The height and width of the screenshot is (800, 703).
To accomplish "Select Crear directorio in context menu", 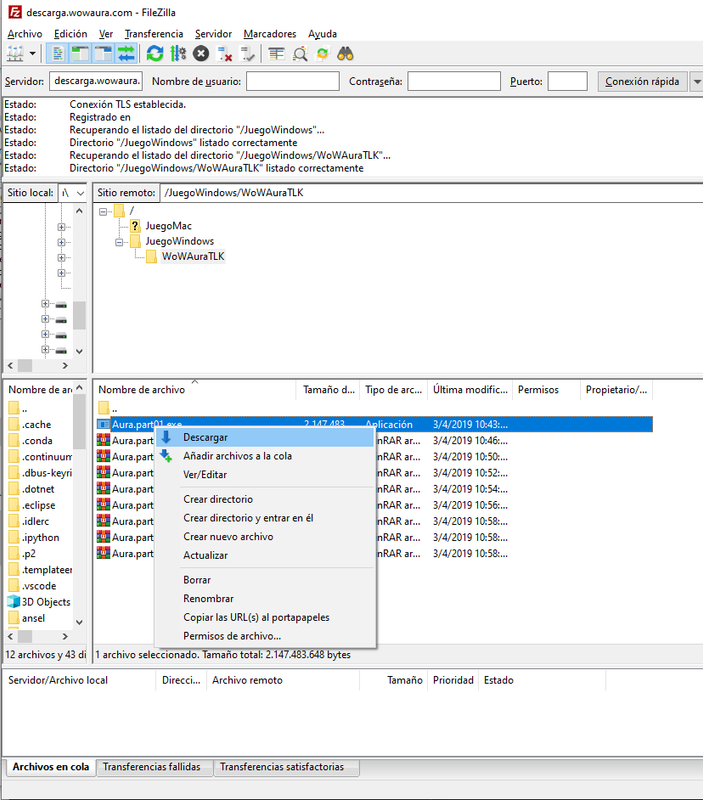I will click(x=265, y=499).
